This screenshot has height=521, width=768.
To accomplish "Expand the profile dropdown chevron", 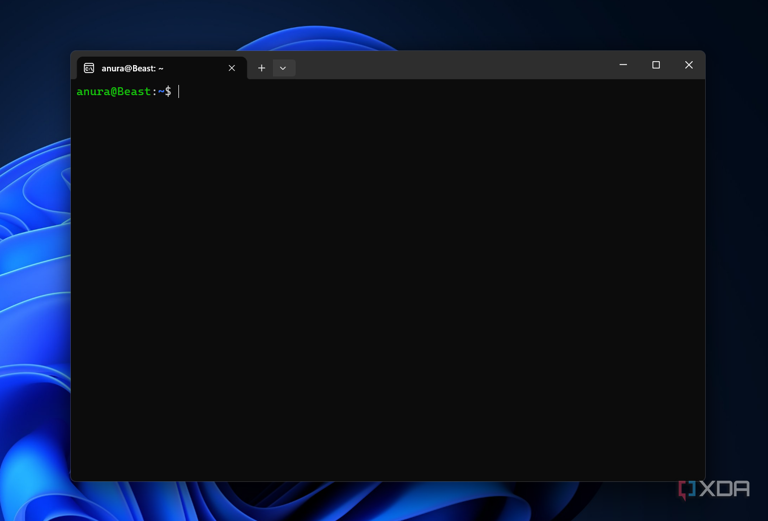I will point(283,68).
